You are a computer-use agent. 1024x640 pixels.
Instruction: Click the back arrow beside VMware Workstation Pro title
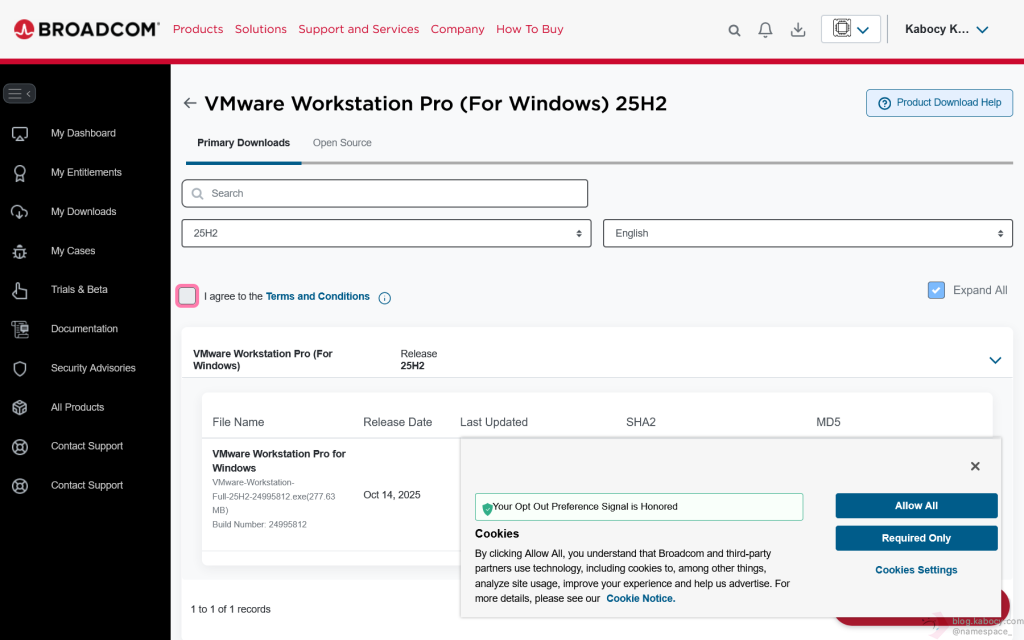click(x=190, y=103)
